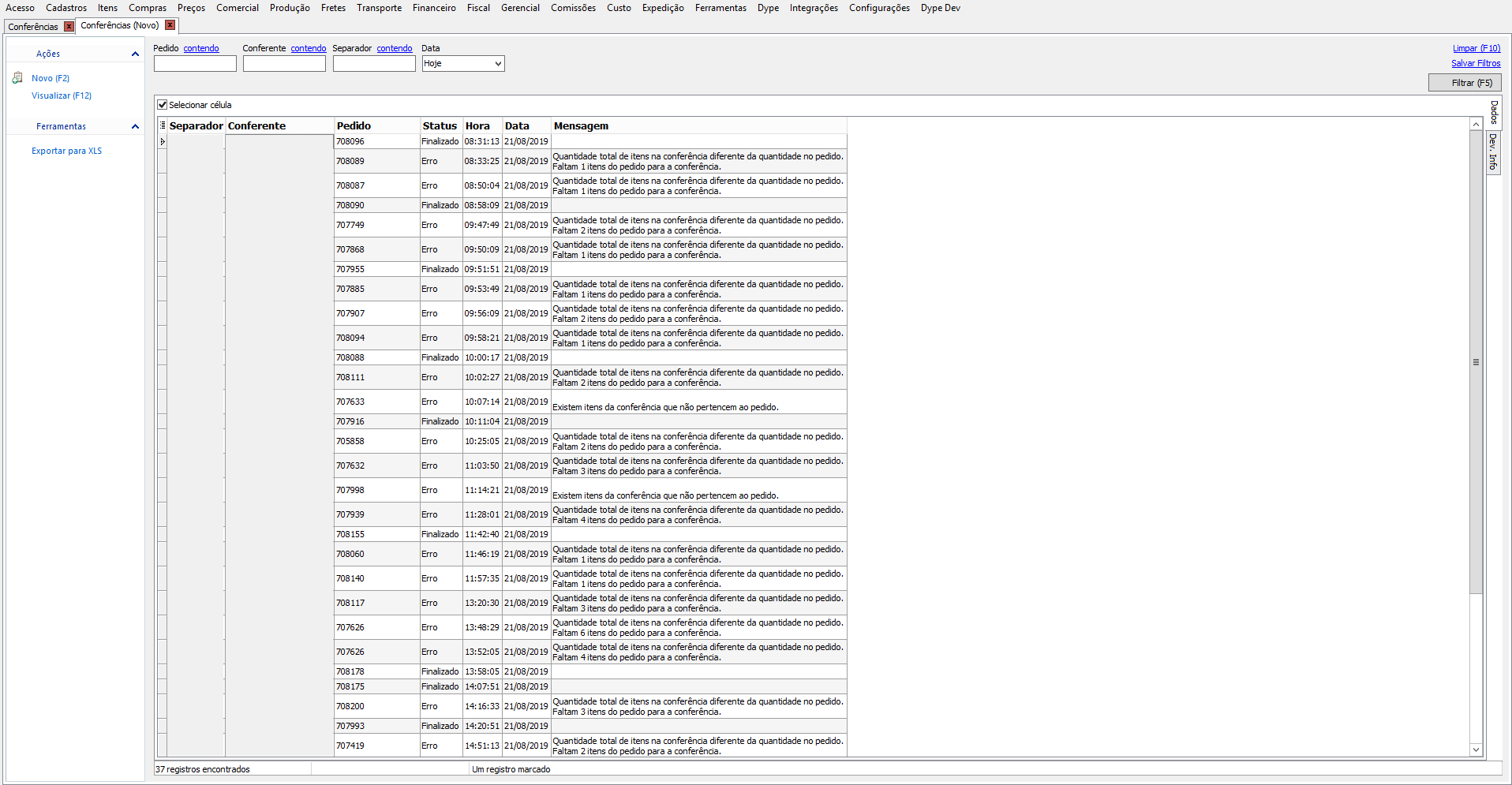
Task: Sort by the Hora column header
Action: point(483,126)
